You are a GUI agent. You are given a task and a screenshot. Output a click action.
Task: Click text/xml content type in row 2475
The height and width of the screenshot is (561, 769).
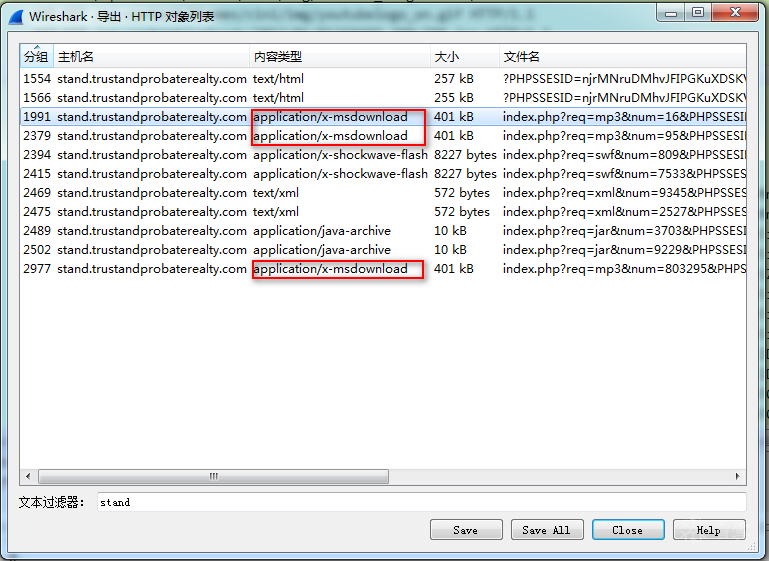point(276,212)
